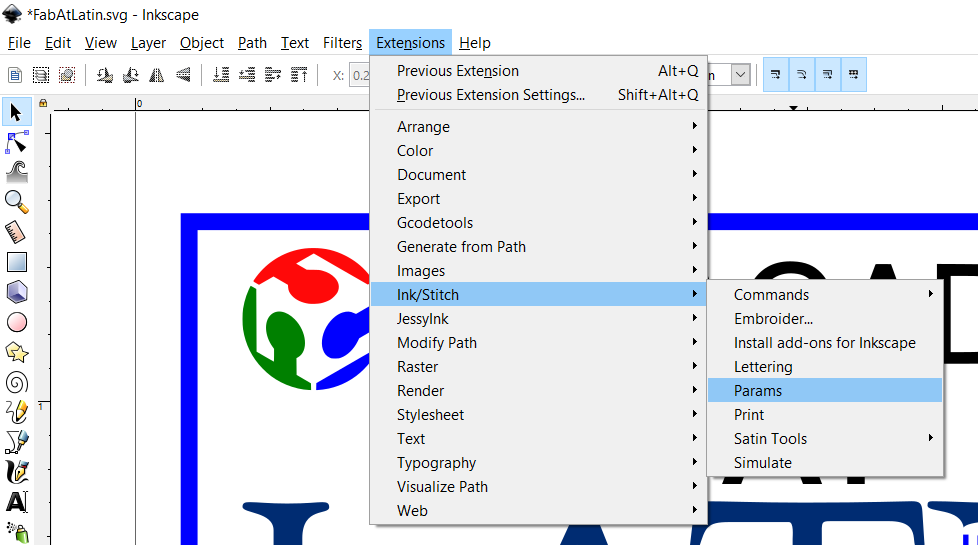Flip selection vertically
978x545 pixels.
(183, 75)
